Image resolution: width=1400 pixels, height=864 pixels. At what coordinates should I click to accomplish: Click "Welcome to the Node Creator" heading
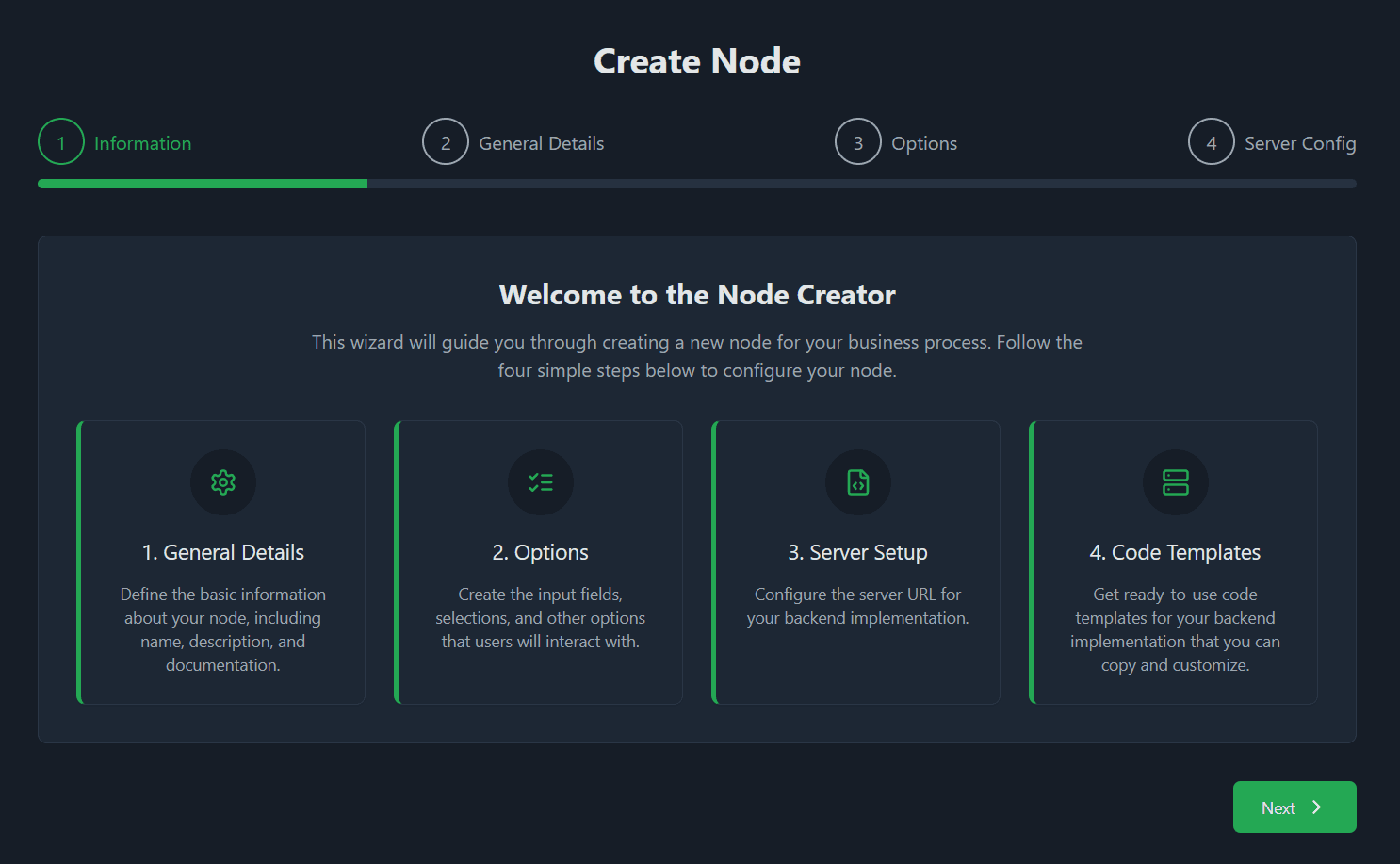tap(697, 295)
